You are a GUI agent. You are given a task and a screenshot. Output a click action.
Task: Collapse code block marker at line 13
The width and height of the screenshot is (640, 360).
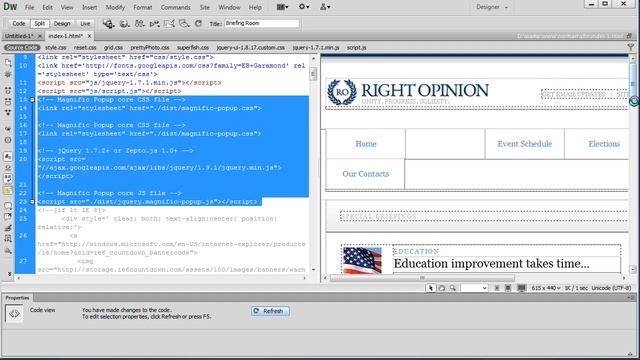[x=32, y=100]
